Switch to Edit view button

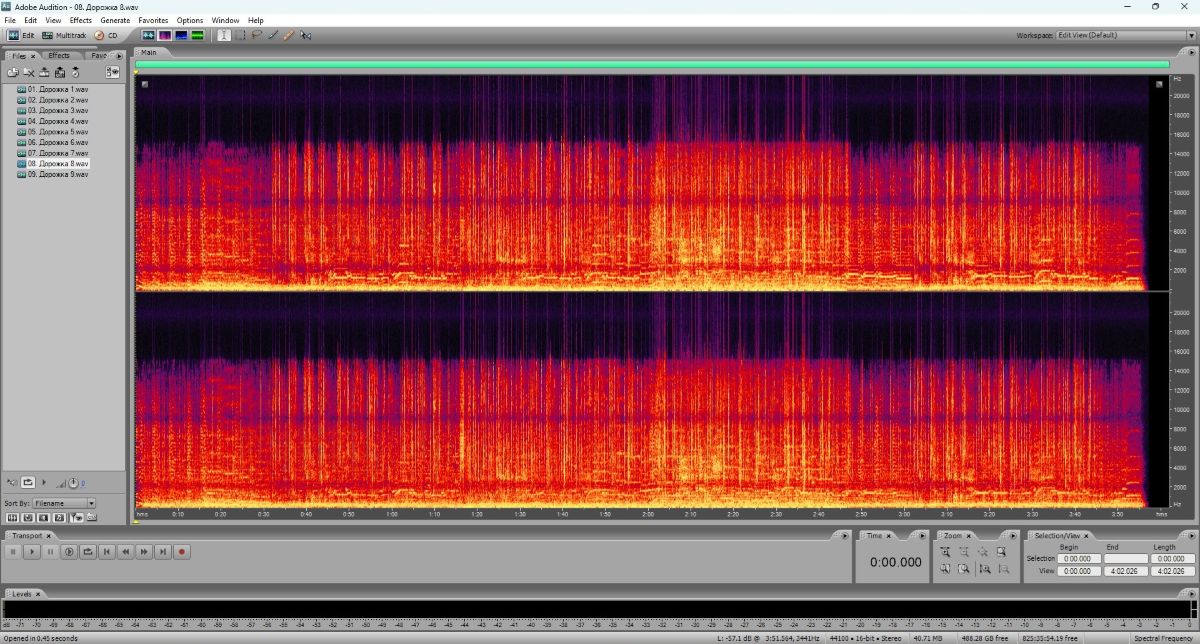(19, 35)
